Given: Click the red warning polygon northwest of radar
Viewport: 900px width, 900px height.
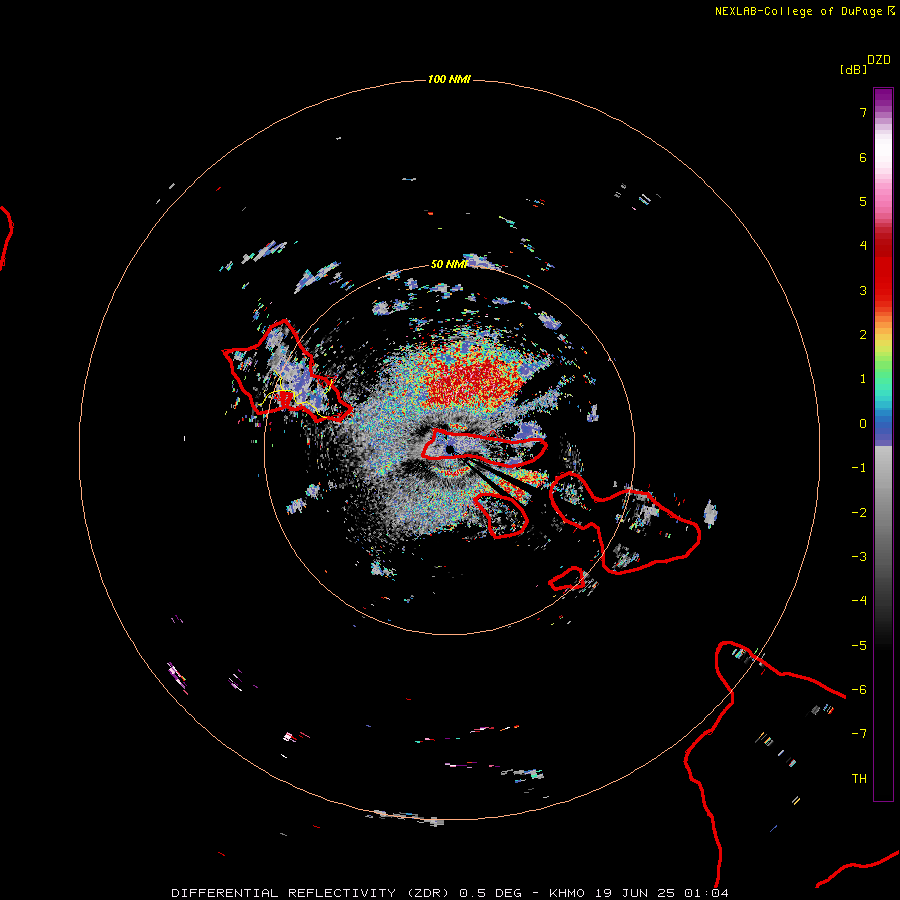Looking at the screenshot, I should pyautogui.click(x=285, y=371).
